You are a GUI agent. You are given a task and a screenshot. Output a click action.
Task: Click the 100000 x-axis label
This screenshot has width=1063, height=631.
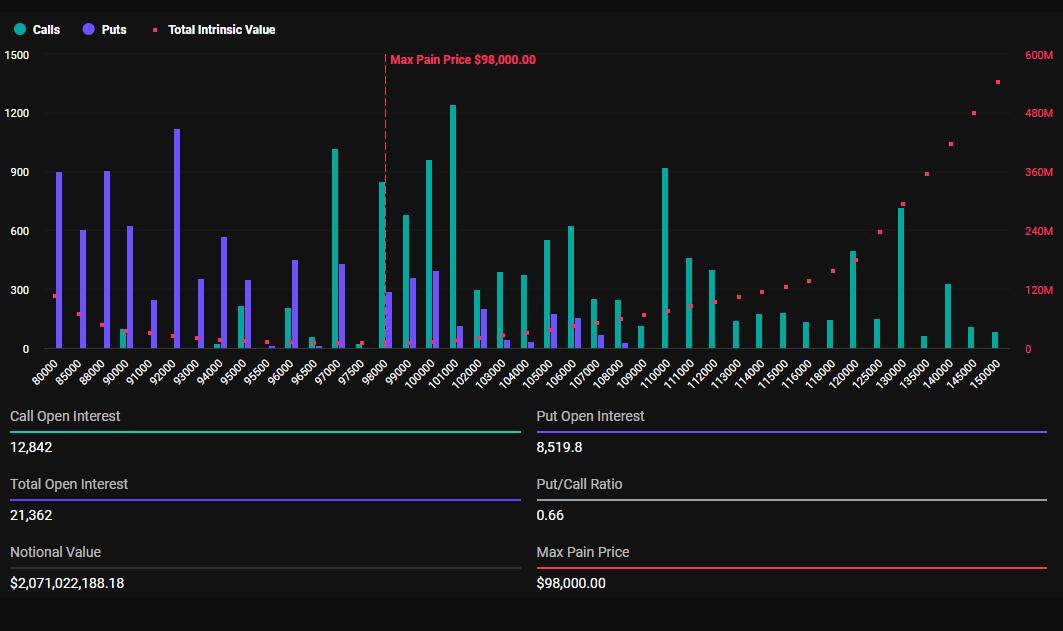tap(420, 374)
